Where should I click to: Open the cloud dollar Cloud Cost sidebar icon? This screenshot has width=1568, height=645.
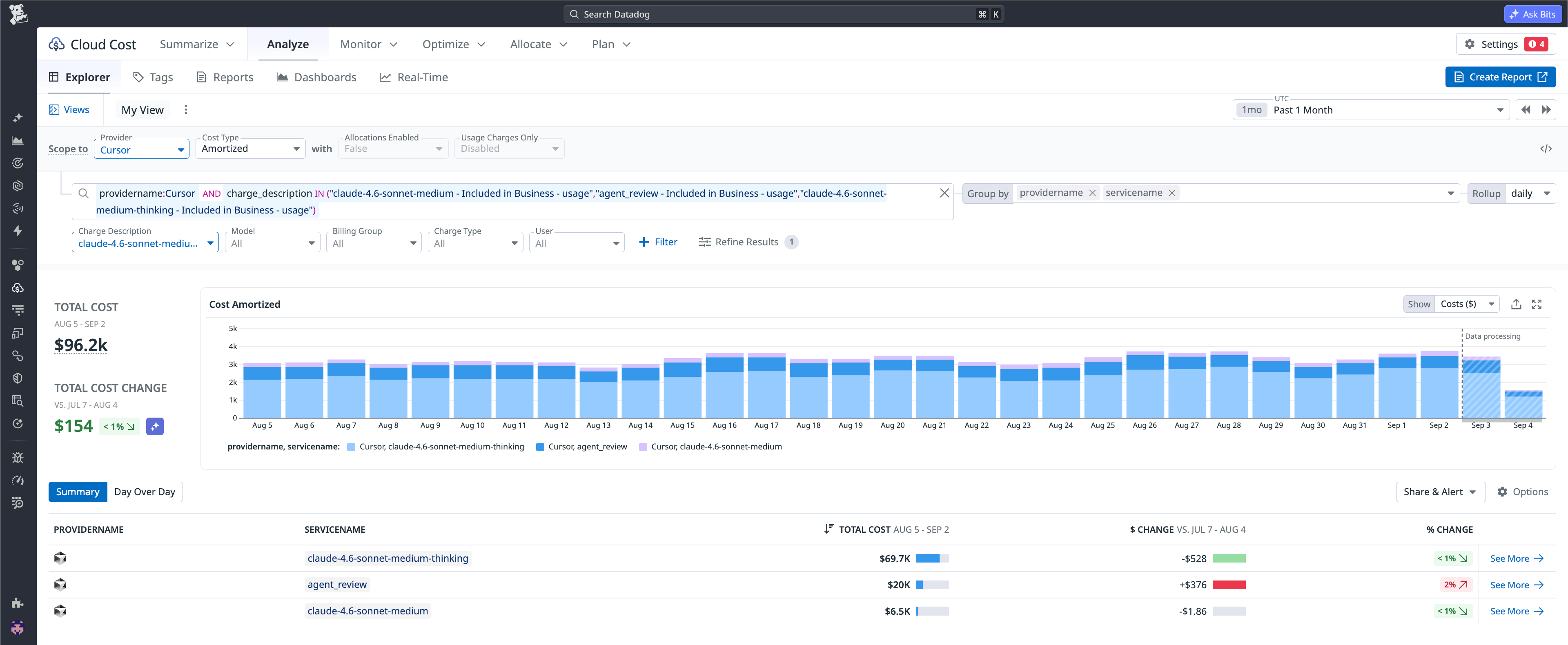[18, 288]
